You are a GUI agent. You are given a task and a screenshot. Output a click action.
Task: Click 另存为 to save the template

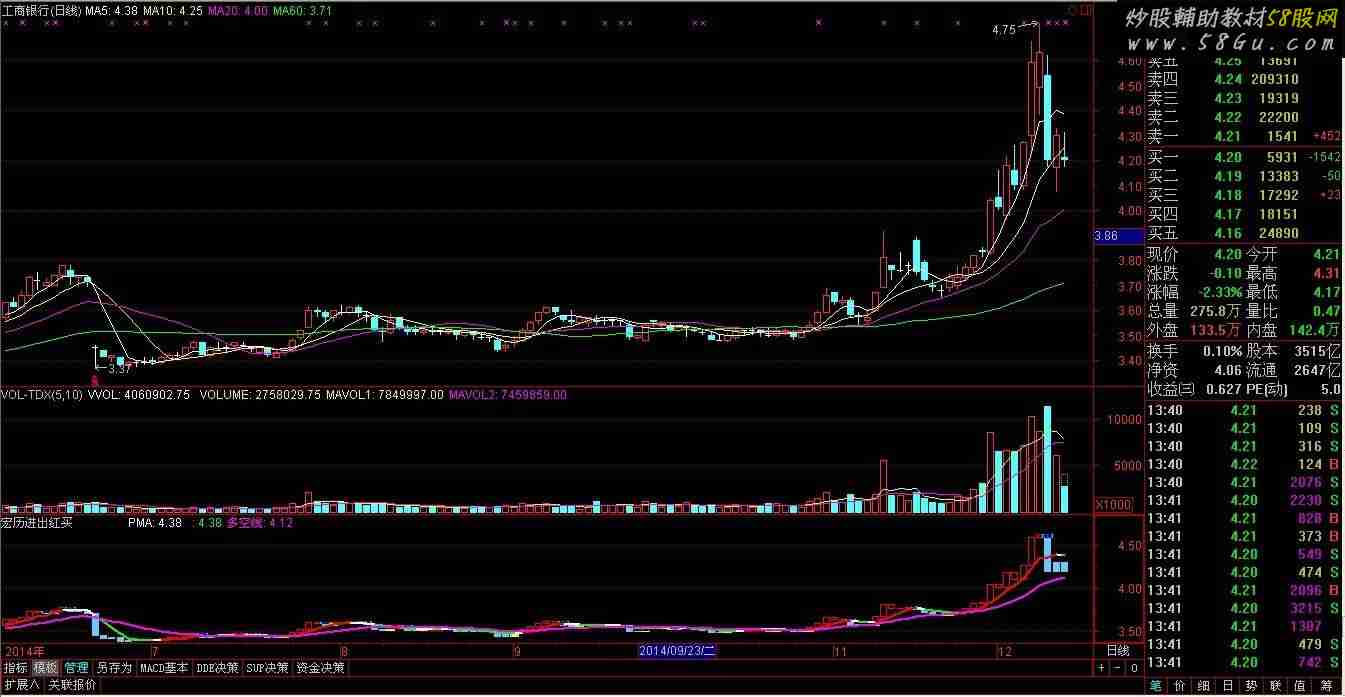(x=114, y=668)
